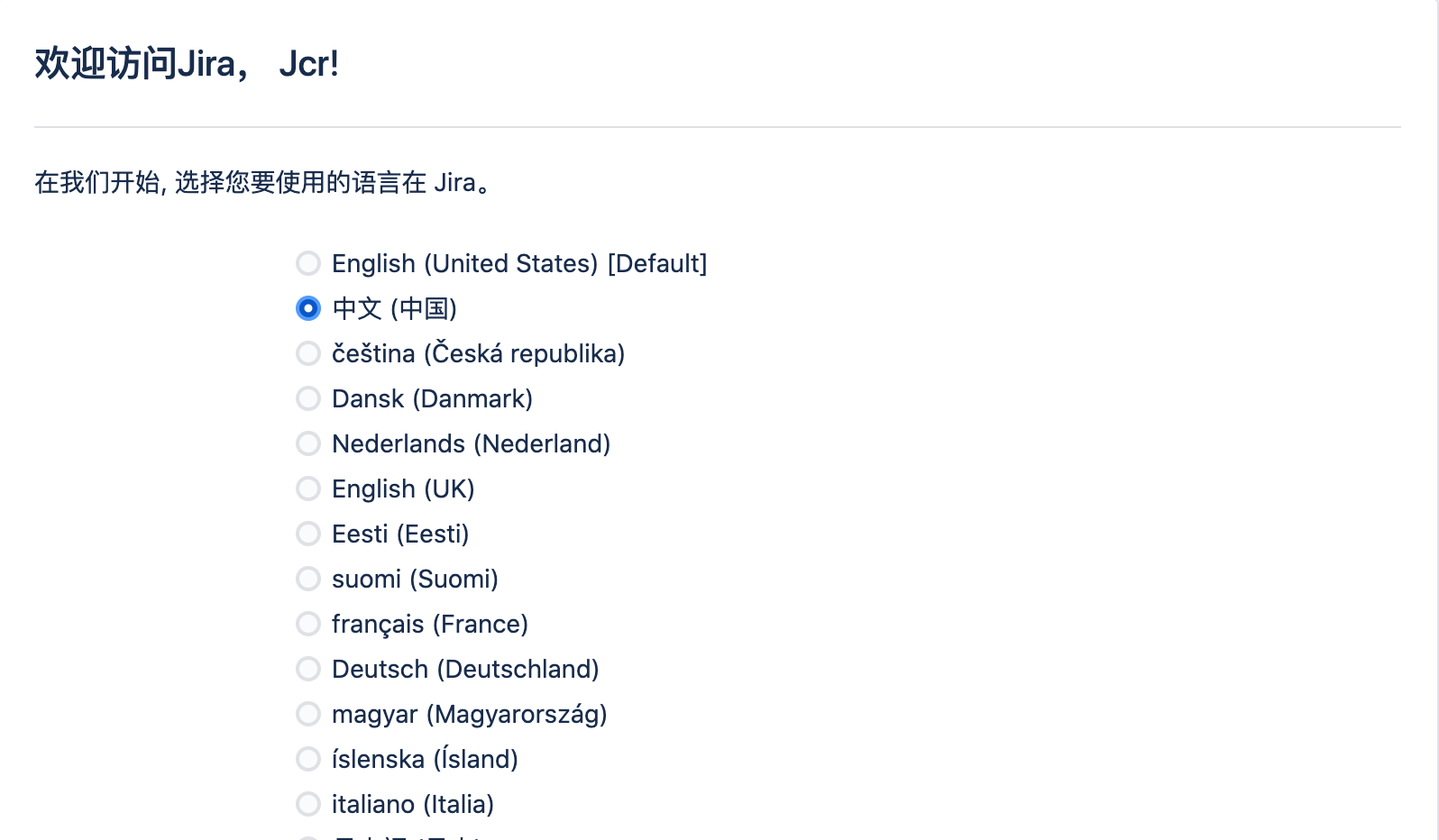
Task: Select Deutsch (Deutschland) radio button
Action: [x=308, y=669]
